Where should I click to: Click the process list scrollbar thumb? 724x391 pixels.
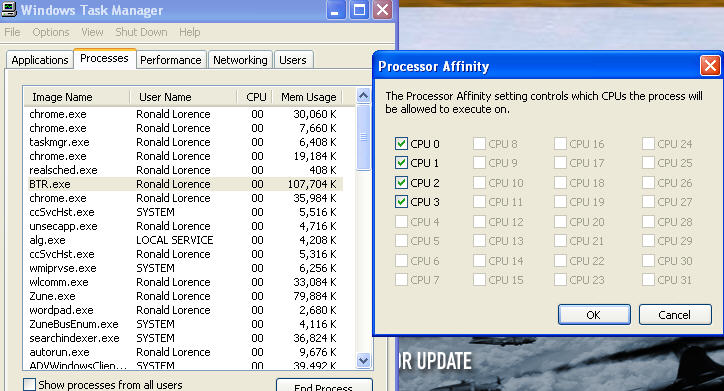coord(363,137)
